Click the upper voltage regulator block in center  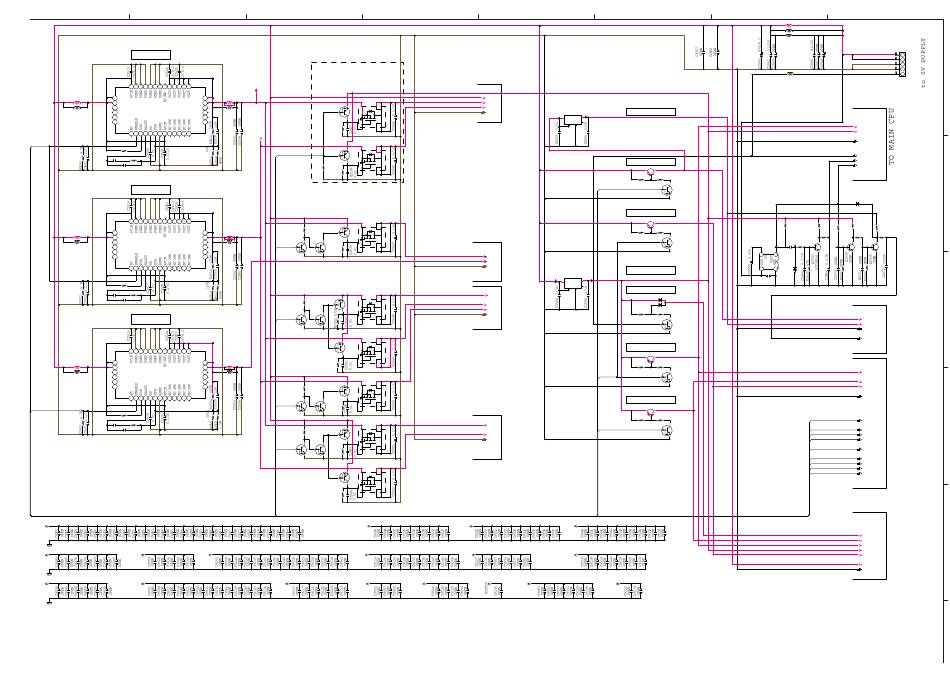pos(573,120)
